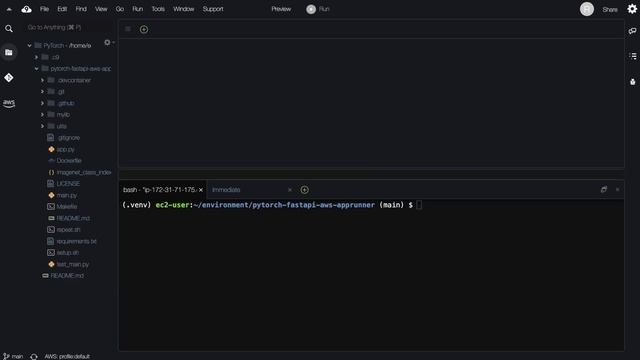
Task: Open the Outline panel icon on right sidebar
Action: pyautogui.click(x=632, y=56)
